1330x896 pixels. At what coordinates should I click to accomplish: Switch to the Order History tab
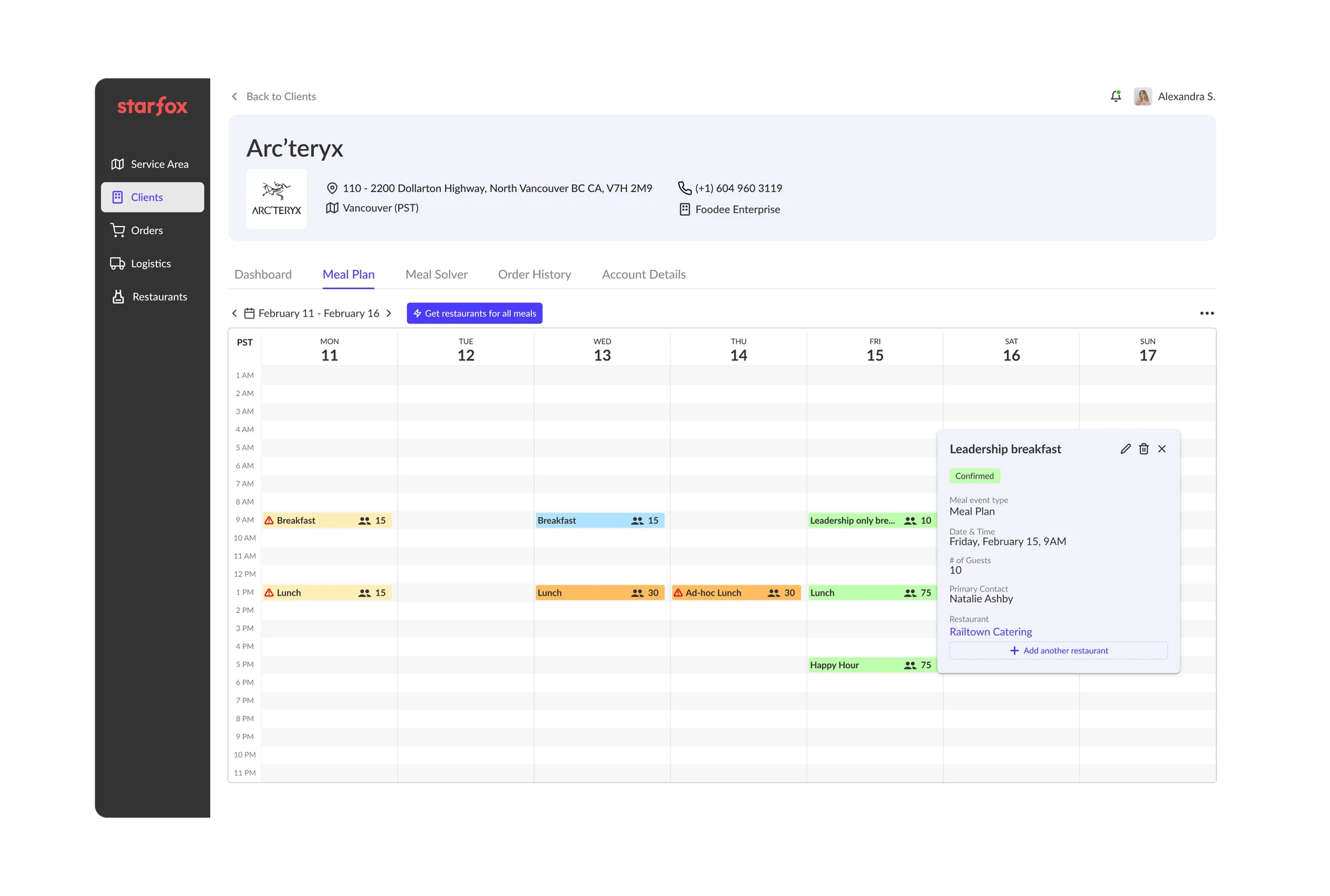click(534, 275)
